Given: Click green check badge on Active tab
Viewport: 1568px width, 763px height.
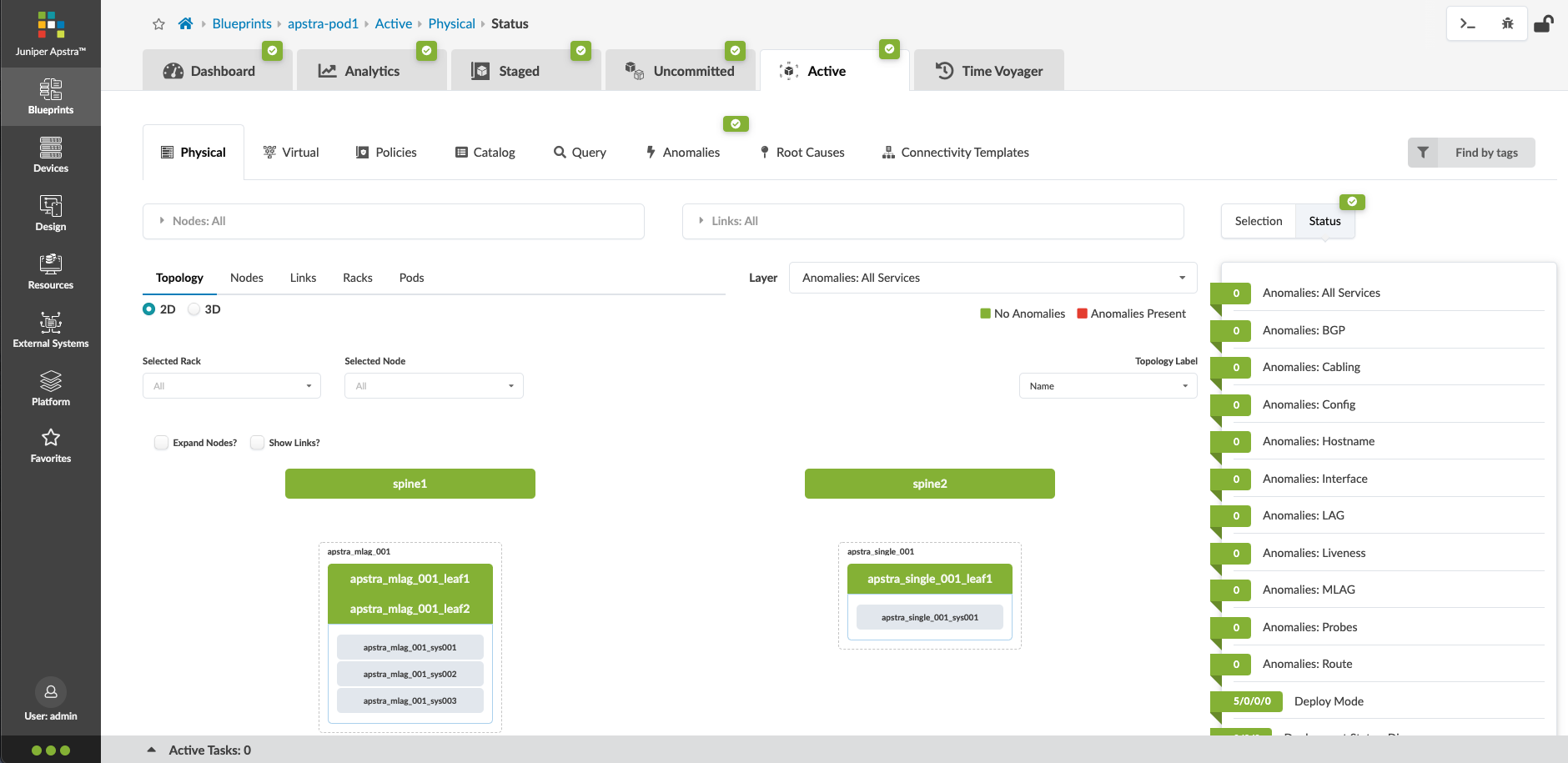Looking at the screenshot, I should pyautogui.click(x=890, y=49).
